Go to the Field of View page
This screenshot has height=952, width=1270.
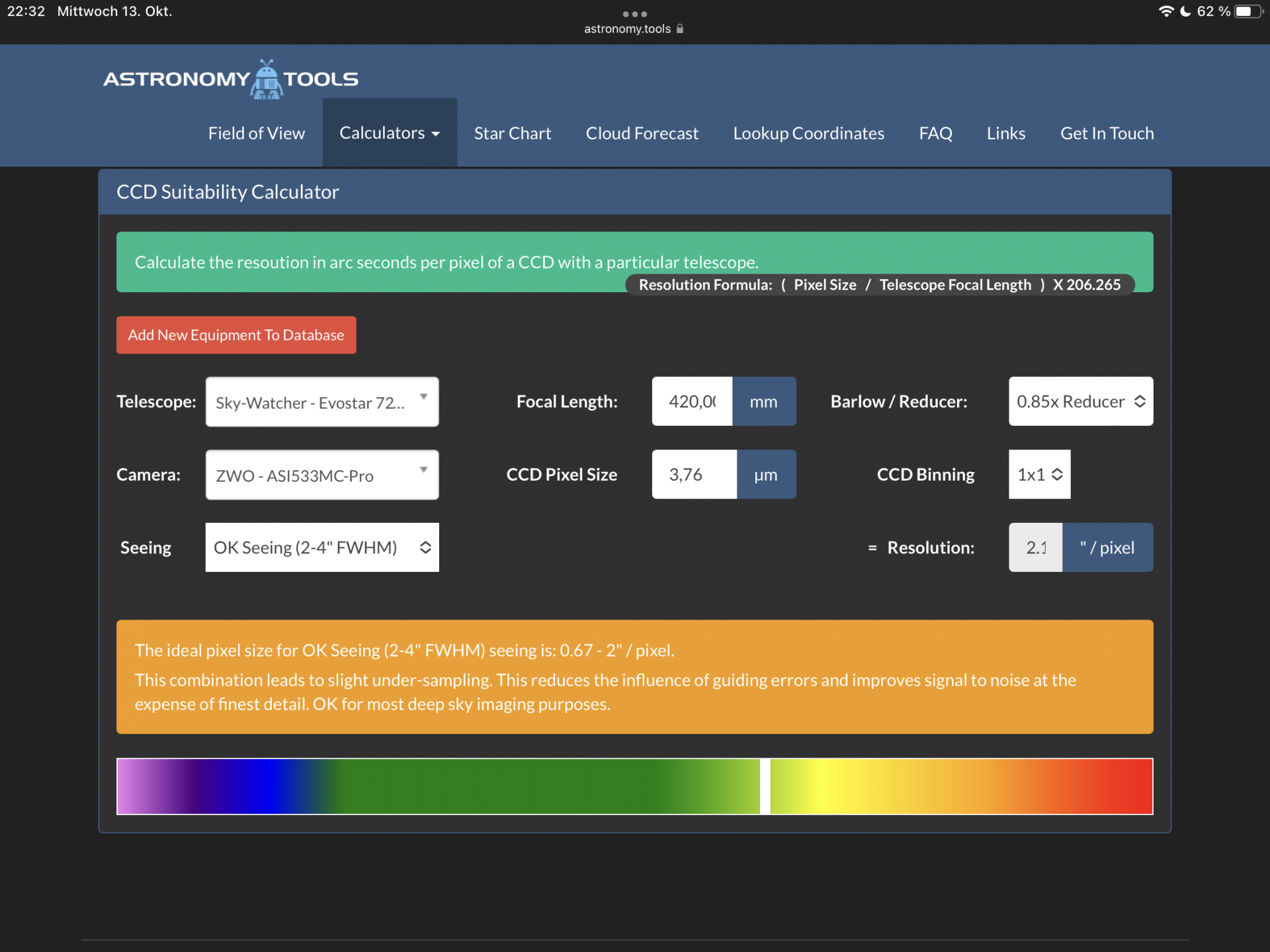[257, 134]
